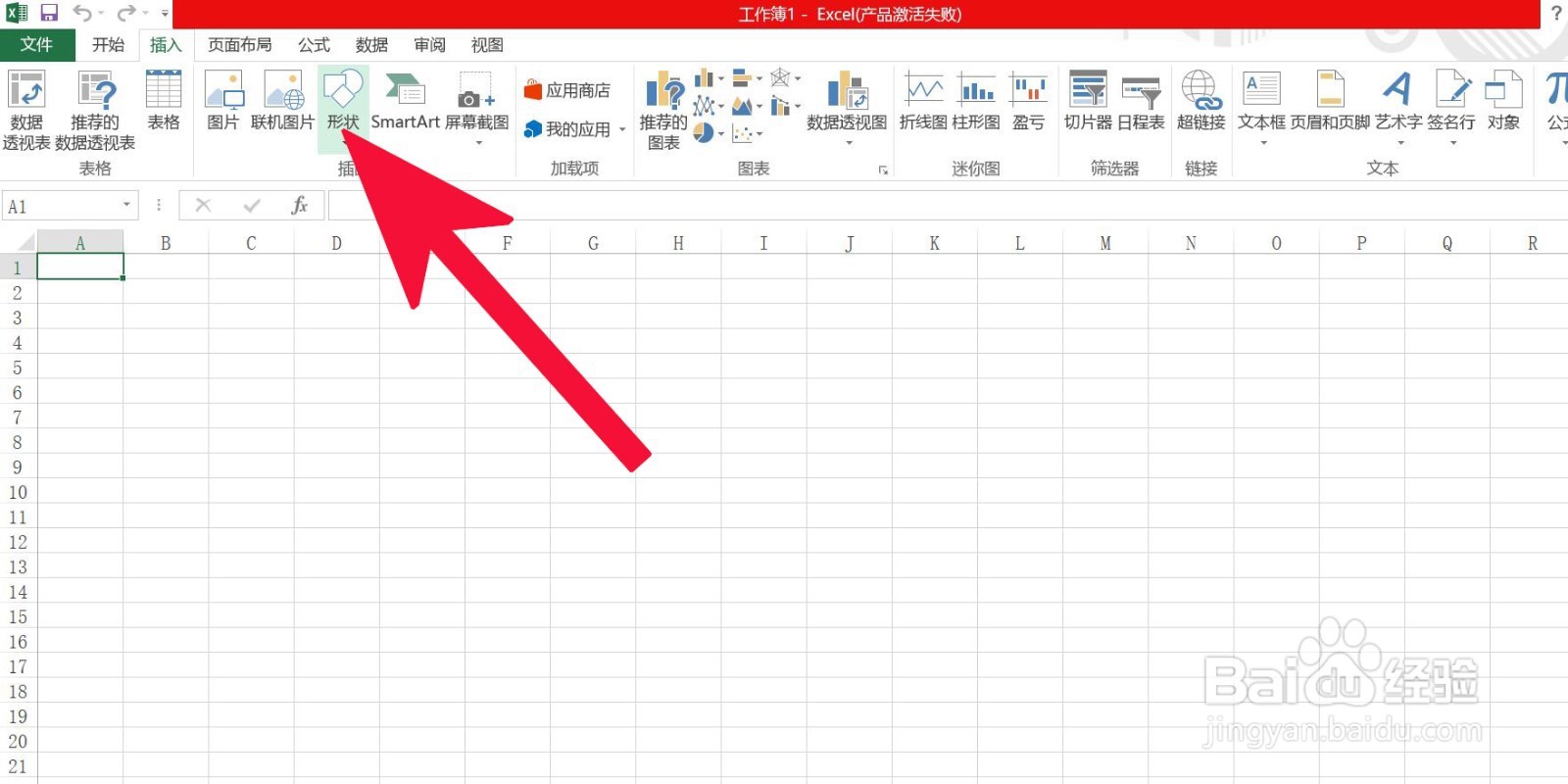
Task: Insert an Object
Action: (1503, 100)
